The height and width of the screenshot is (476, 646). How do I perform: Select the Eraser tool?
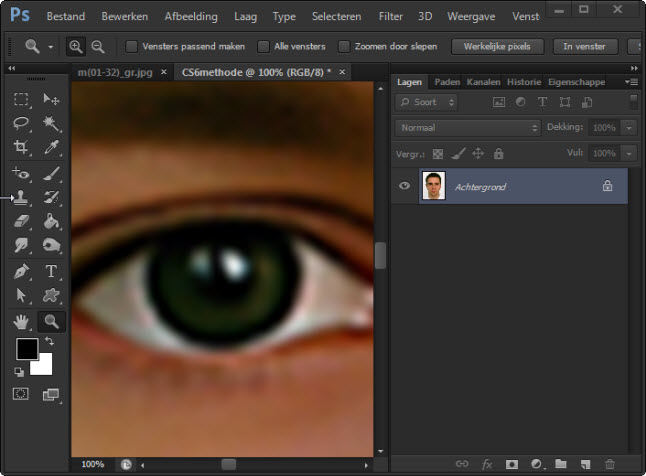click(21, 221)
